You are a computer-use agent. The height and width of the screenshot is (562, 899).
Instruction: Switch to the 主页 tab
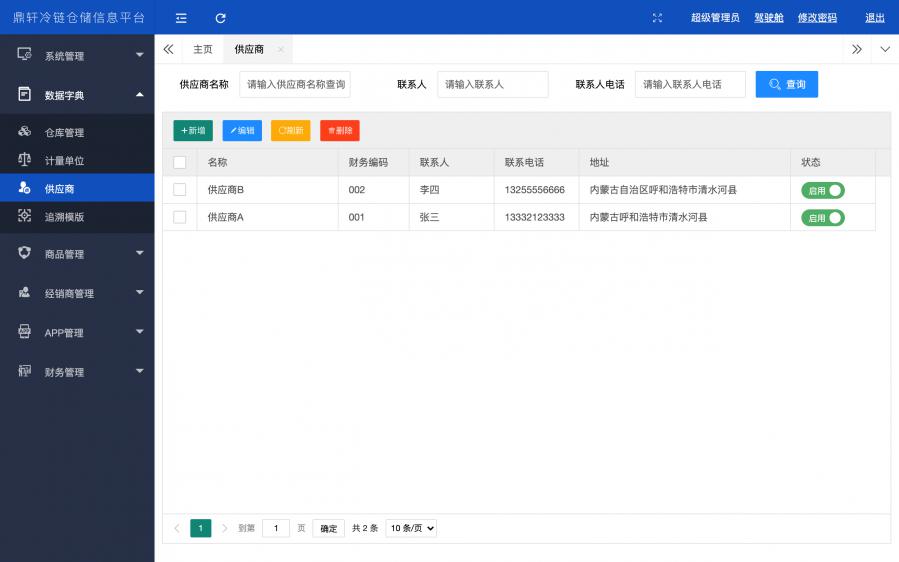point(203,49)
